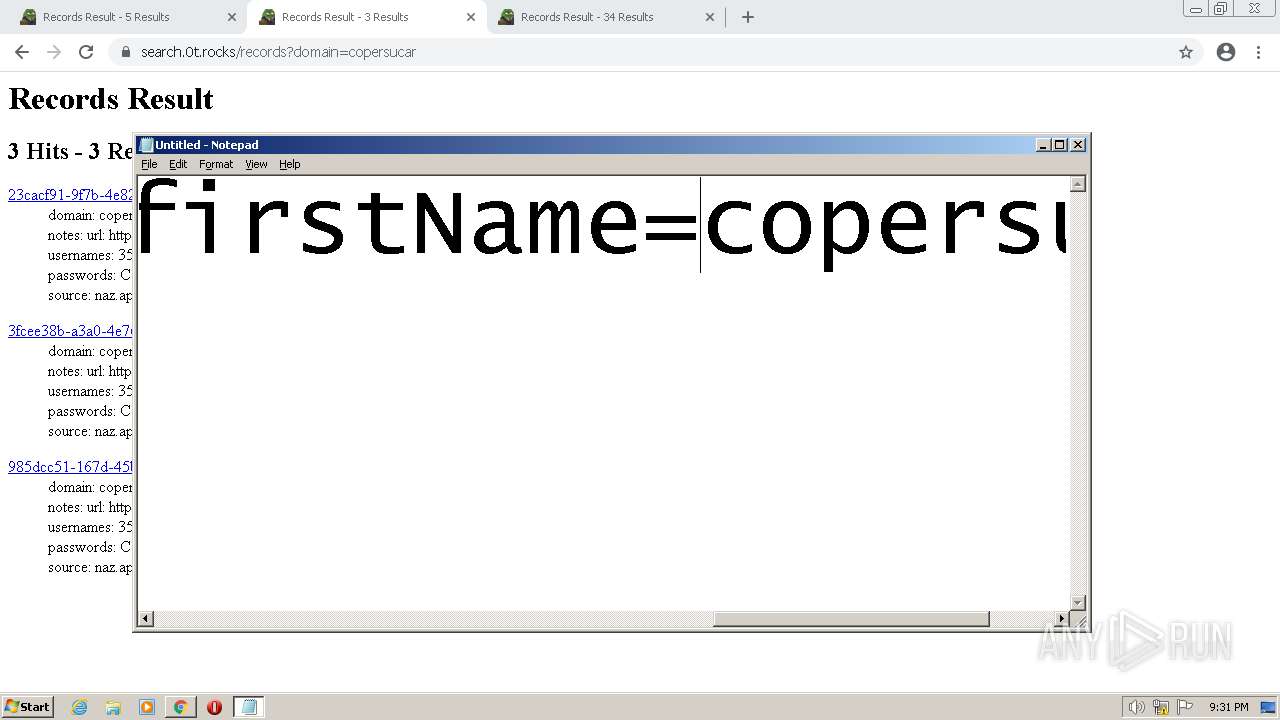View site info via the lock icon
The width and height of the screenshot is (1280, 720).
coord(125,52)
